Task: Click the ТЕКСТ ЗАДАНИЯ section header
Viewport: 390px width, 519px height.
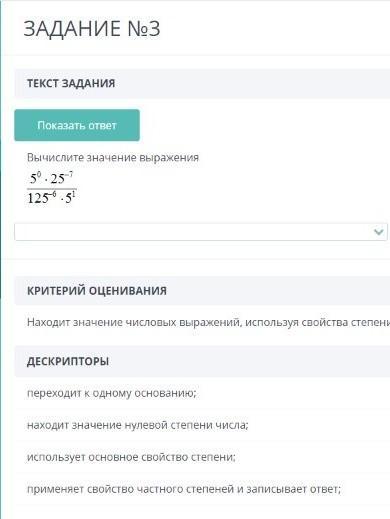Action: tap(202, 83)
